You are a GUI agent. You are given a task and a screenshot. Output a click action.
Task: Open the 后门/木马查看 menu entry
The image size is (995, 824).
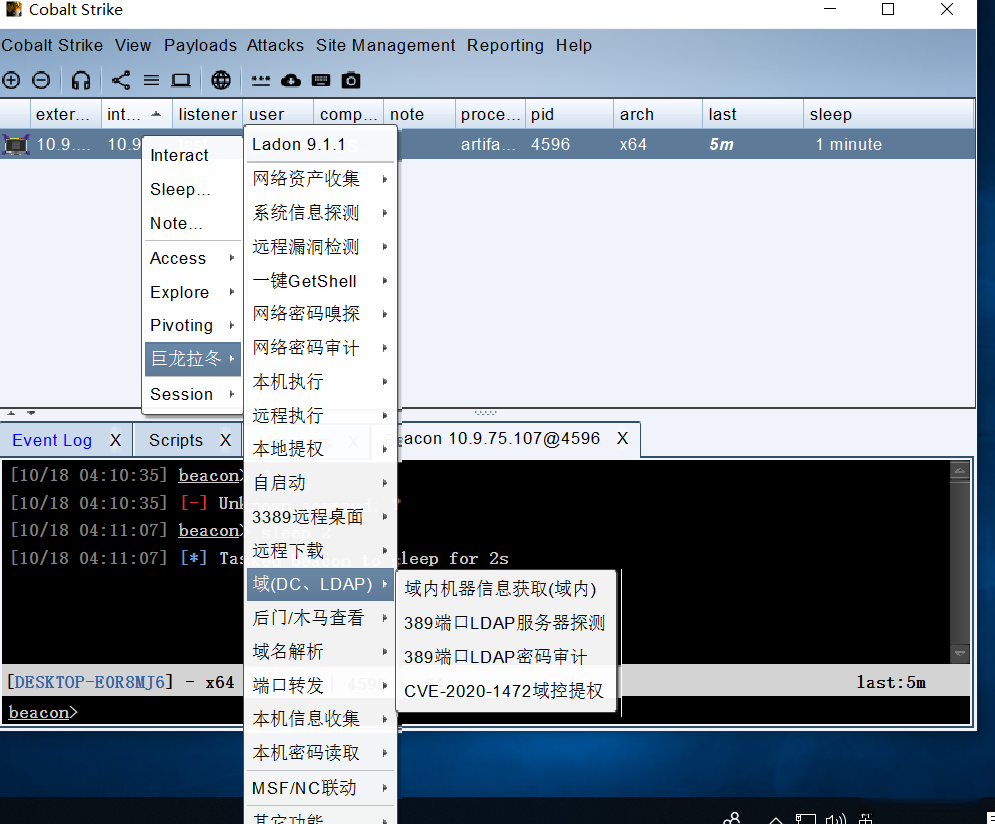[x=320, y=618]
